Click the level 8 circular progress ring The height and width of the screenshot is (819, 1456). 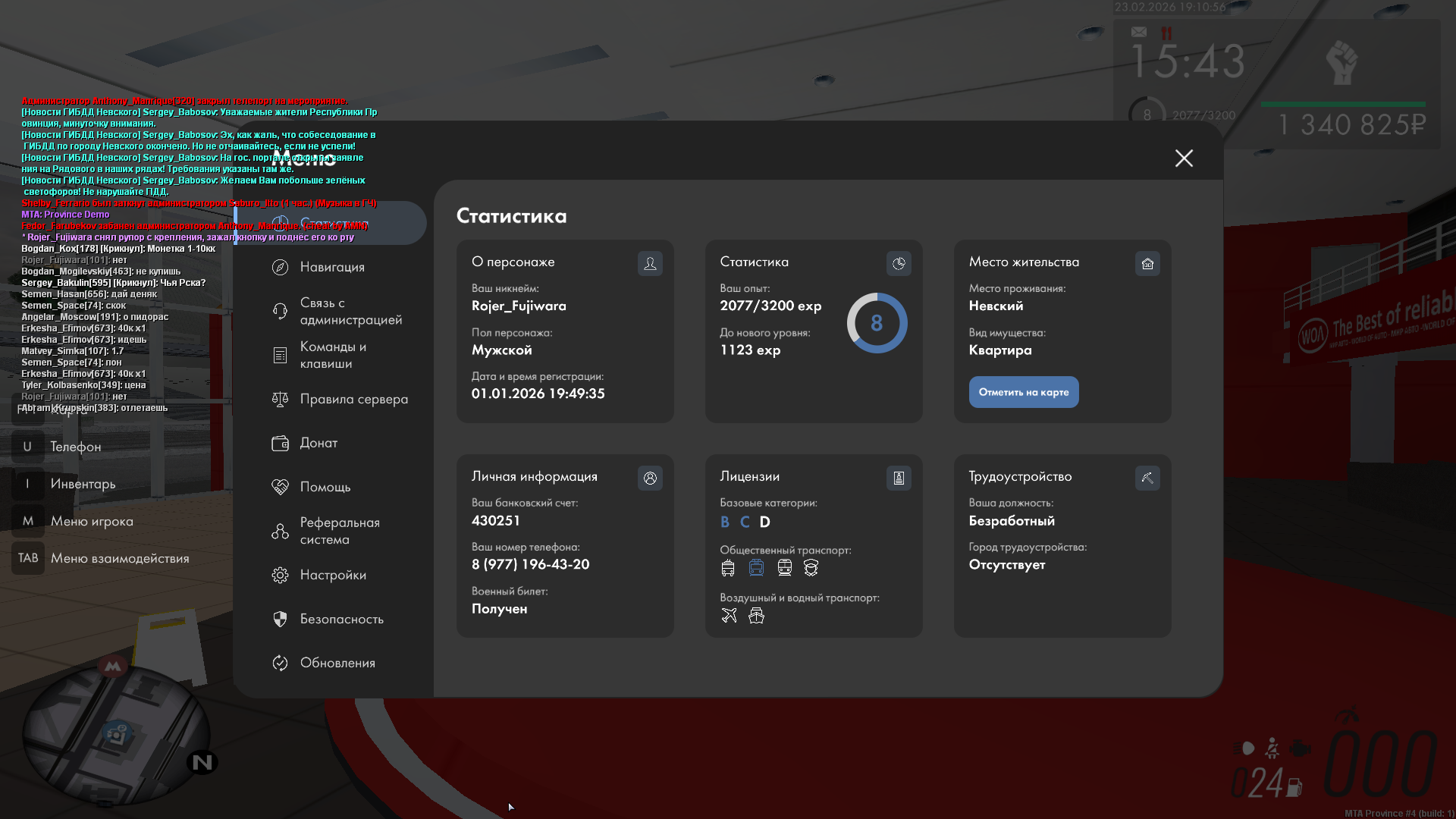pos(877,323)
